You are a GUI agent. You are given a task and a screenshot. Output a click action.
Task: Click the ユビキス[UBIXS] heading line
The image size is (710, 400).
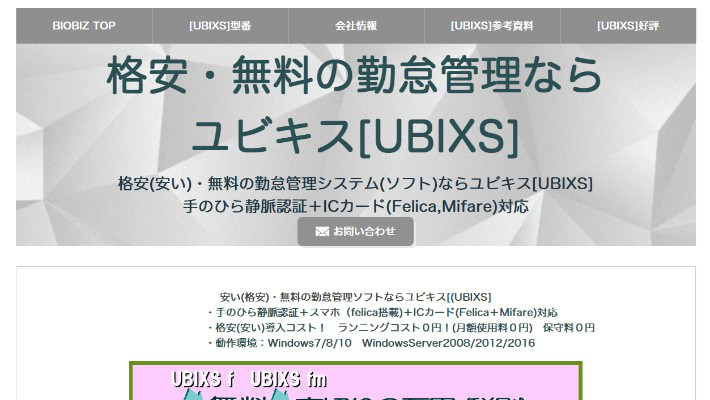point(355,136)
